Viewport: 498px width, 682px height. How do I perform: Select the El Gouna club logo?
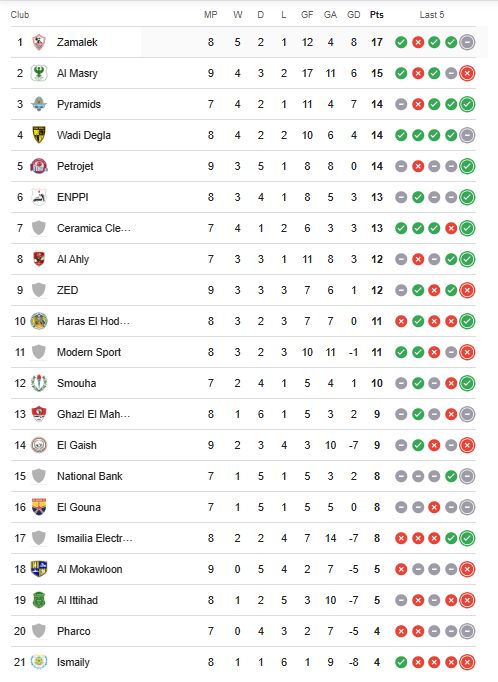pyautogui.click(x=39, y=507)
